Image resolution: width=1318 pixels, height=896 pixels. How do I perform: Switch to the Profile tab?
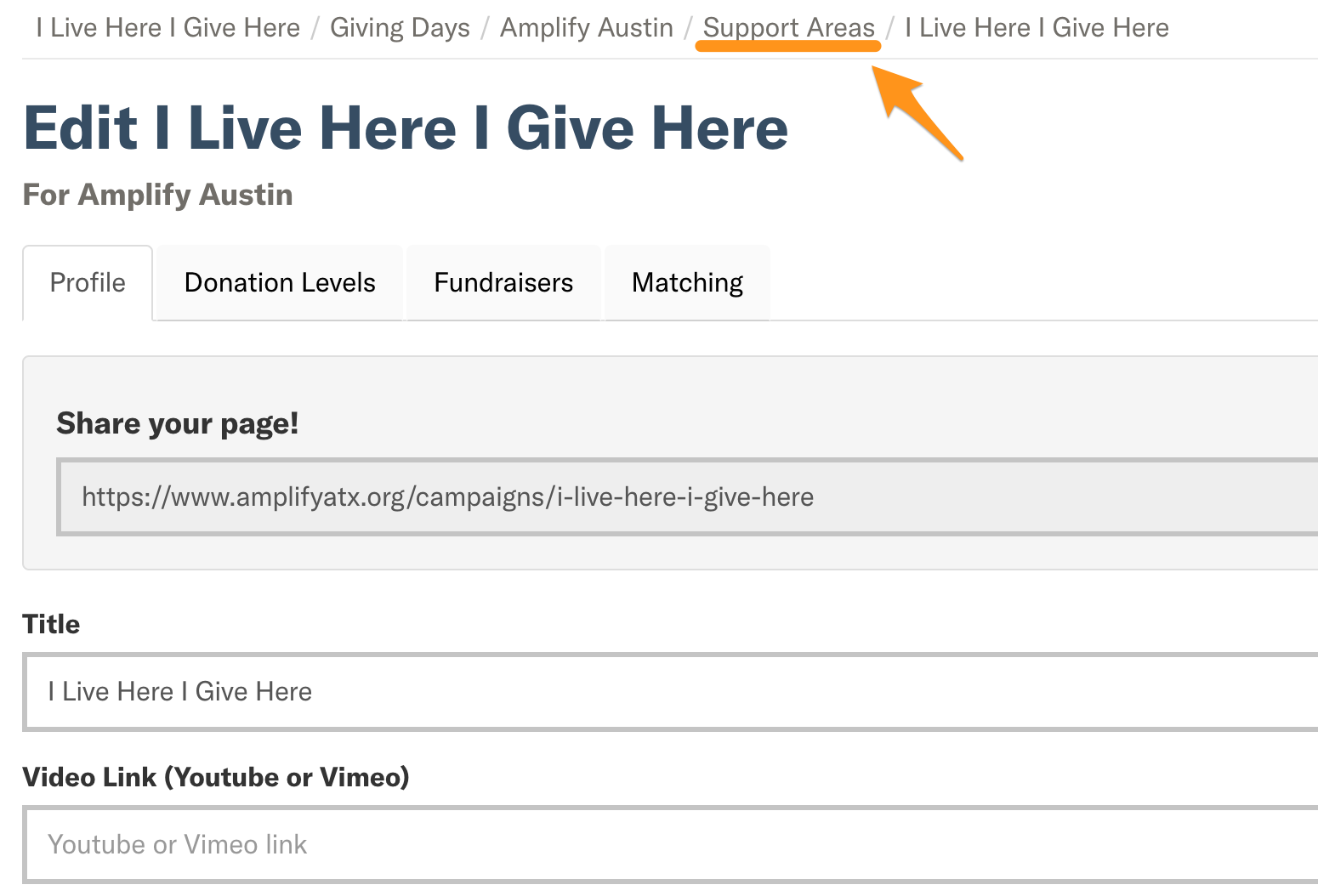point(88,283)
